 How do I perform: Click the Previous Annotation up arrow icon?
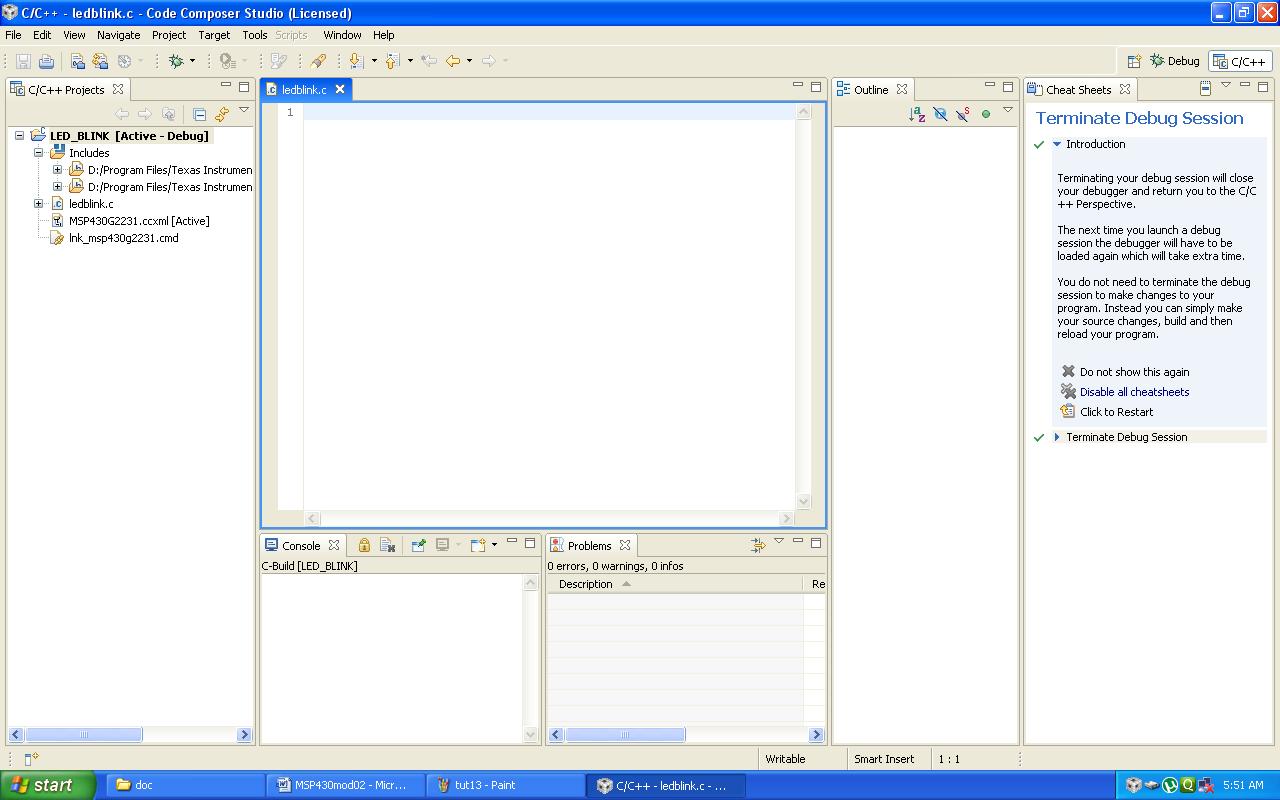click(x=392, y=61)
